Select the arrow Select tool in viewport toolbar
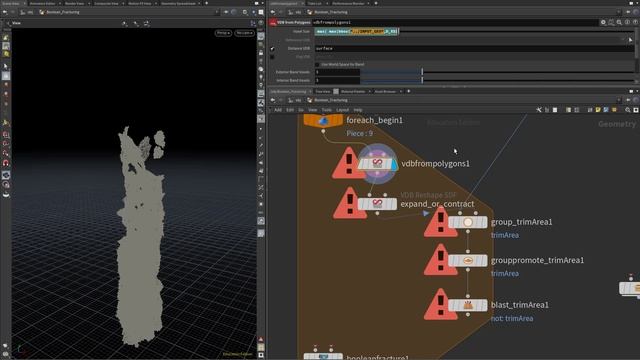 [x=6, y=66]
